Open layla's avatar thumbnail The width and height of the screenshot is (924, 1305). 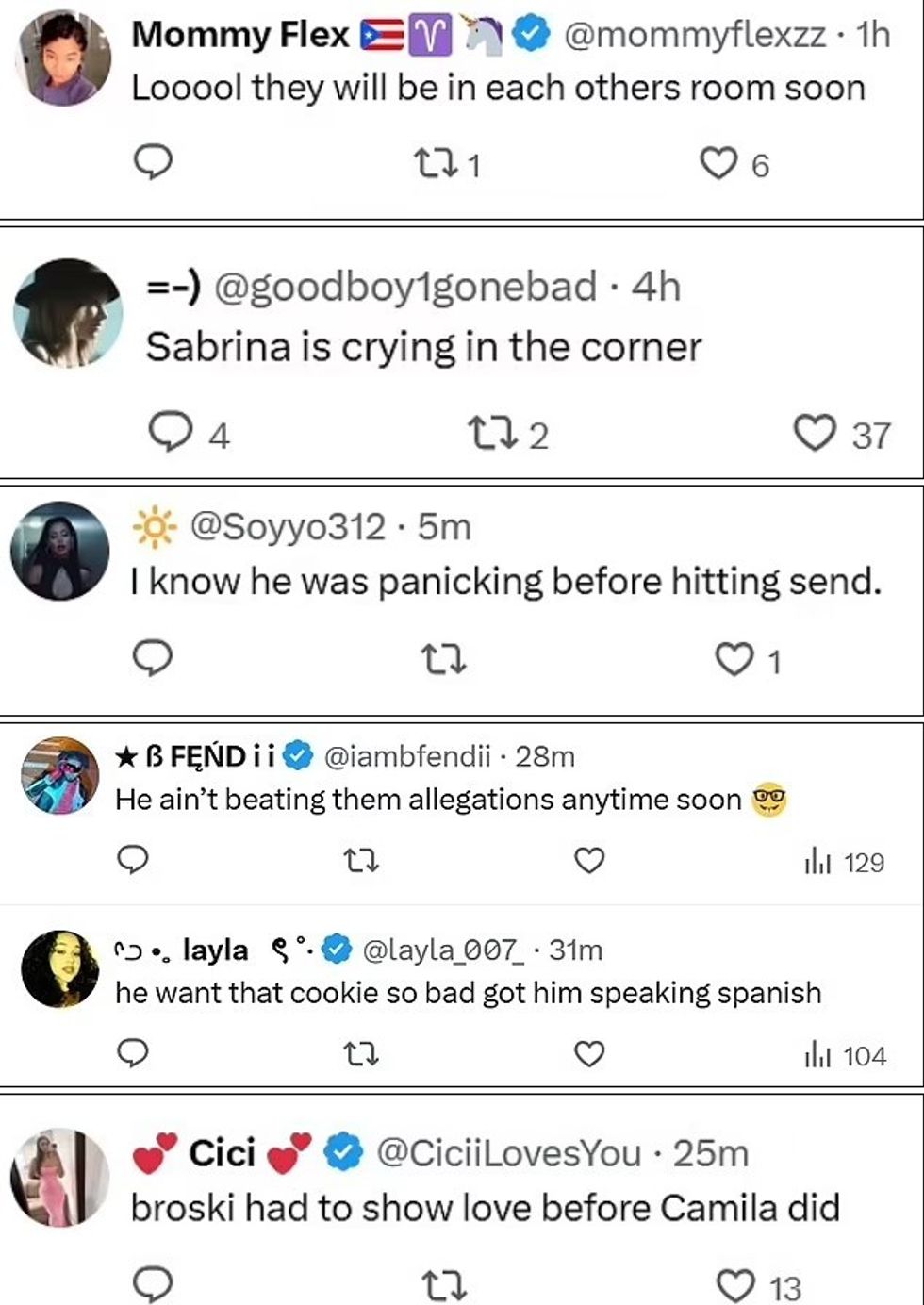60,968
